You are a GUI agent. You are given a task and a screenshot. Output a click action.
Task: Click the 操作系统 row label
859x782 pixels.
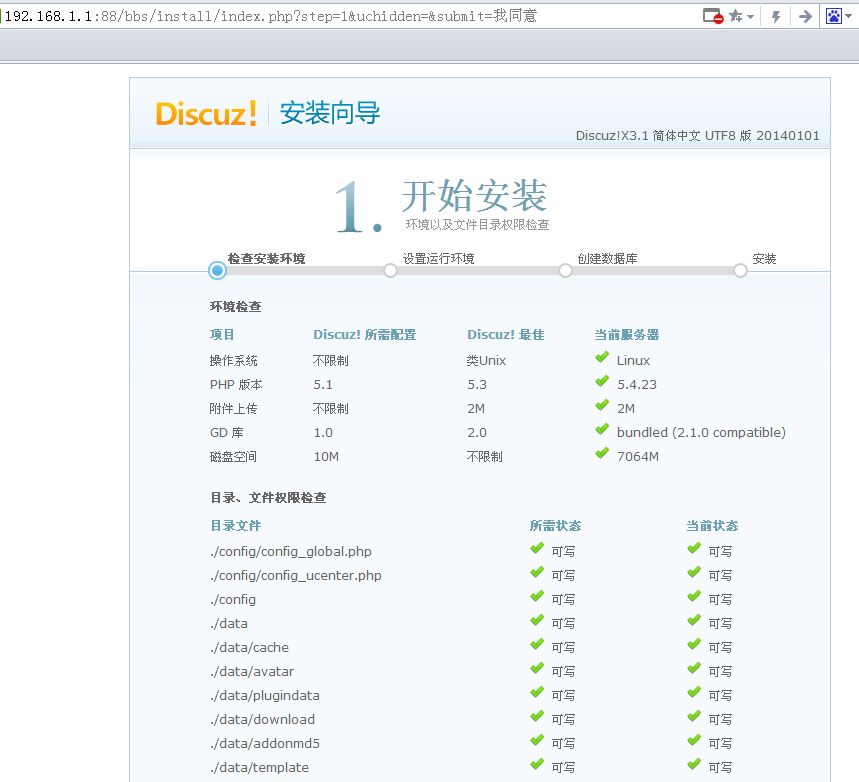click(233, 361)
